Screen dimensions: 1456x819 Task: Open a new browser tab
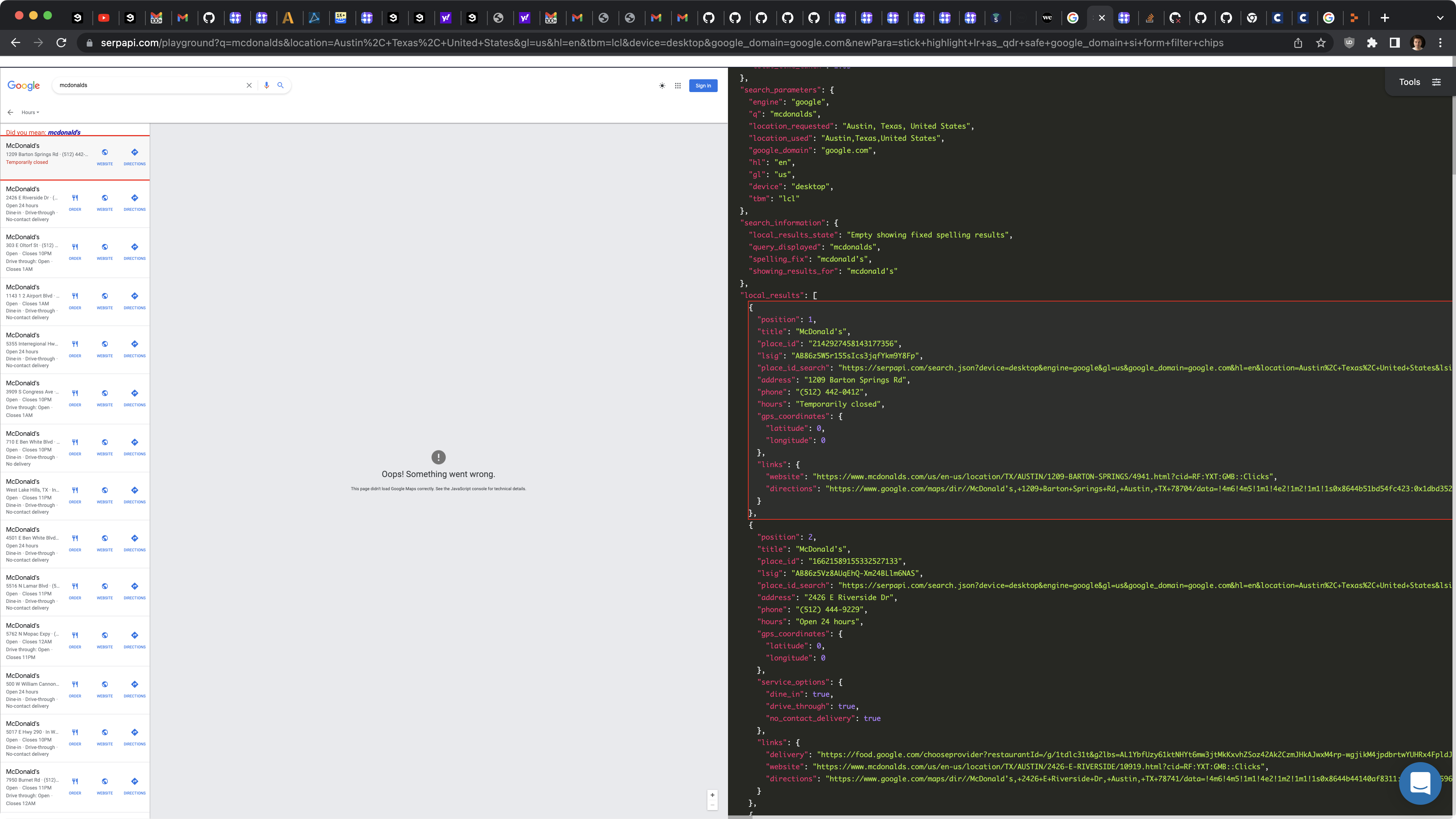coord(1385,18)
